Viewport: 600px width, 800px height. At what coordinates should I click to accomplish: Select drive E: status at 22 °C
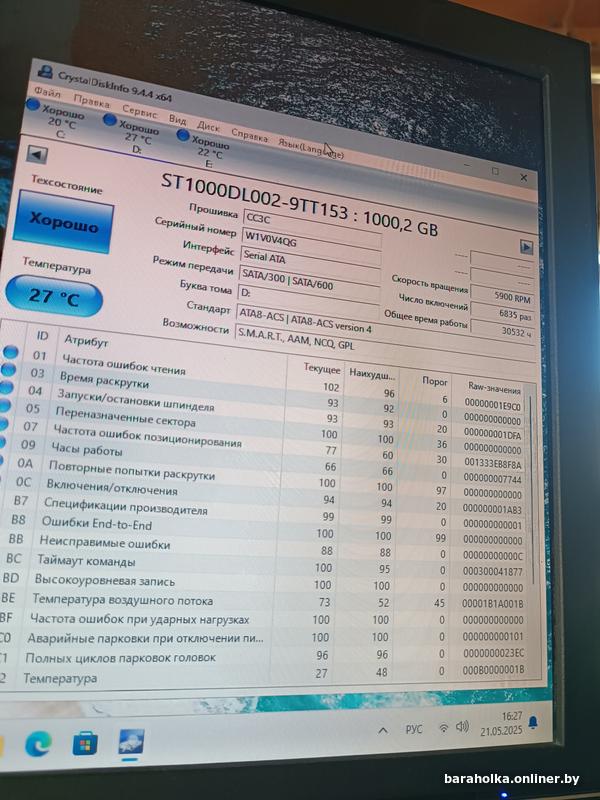204,149
